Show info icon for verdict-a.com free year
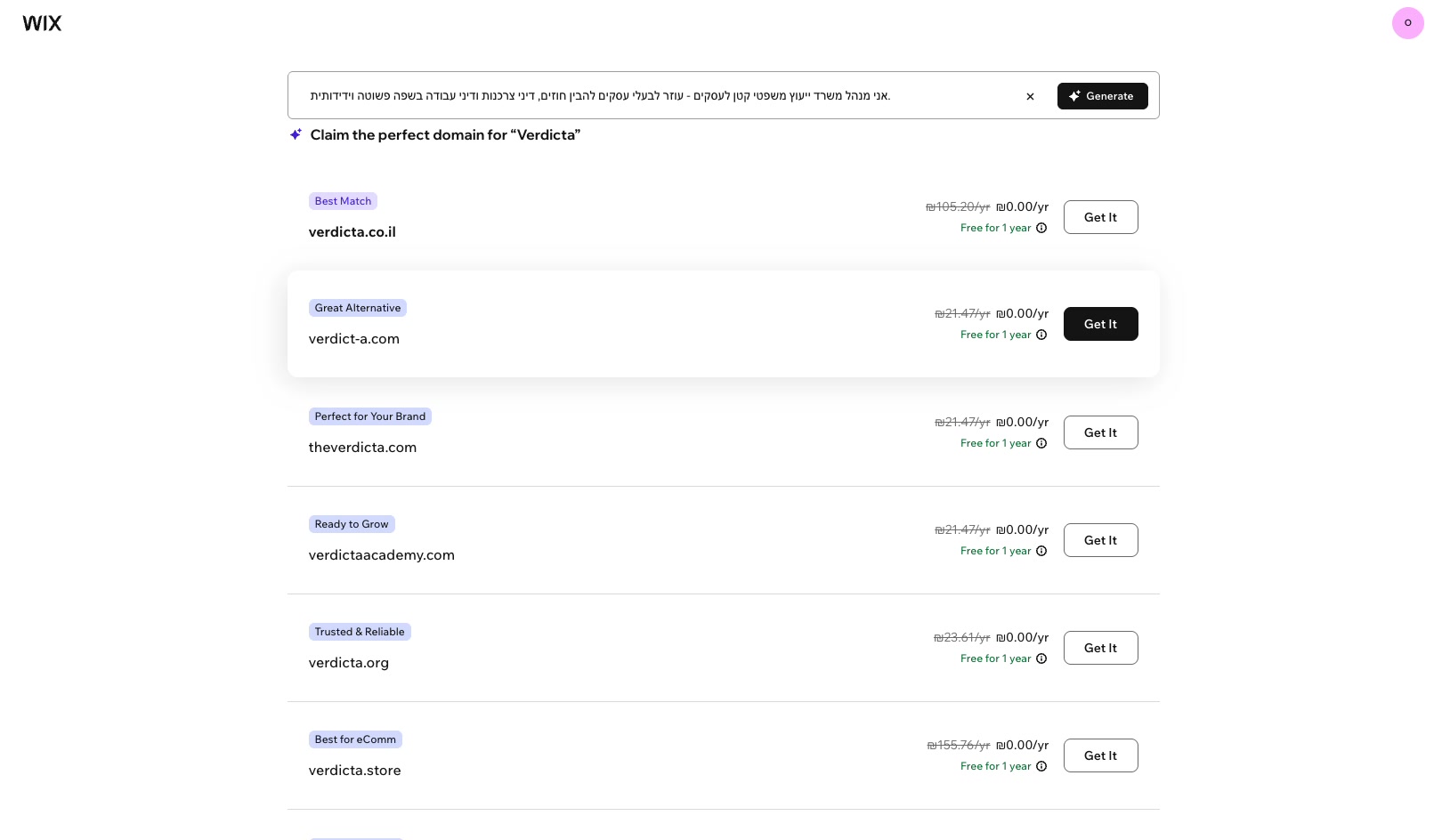The image size is (1442, 840). pos(1041,335)
